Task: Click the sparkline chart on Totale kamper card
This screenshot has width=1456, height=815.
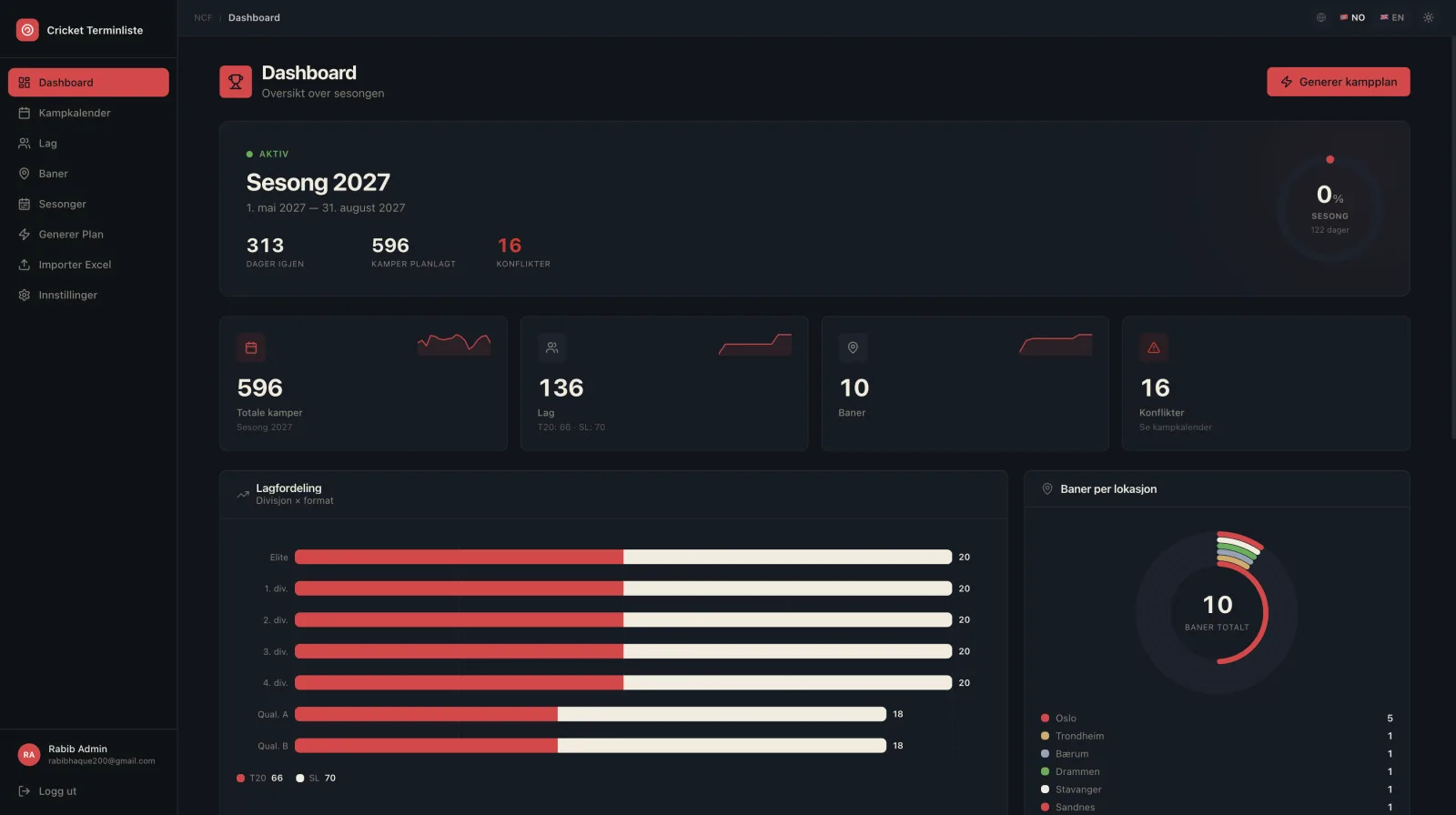Action: (454, 344)
